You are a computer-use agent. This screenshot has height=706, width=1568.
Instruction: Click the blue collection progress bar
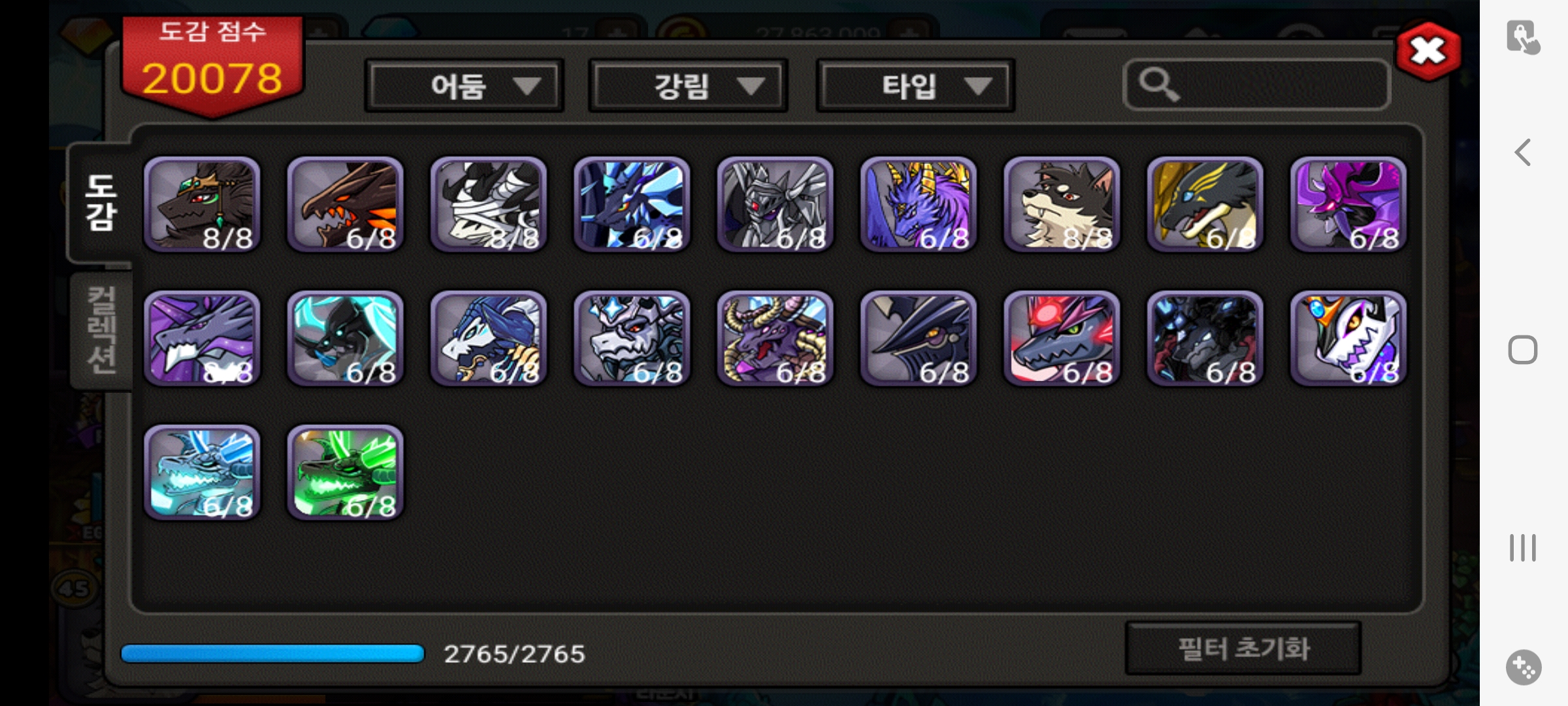(272, 654)
